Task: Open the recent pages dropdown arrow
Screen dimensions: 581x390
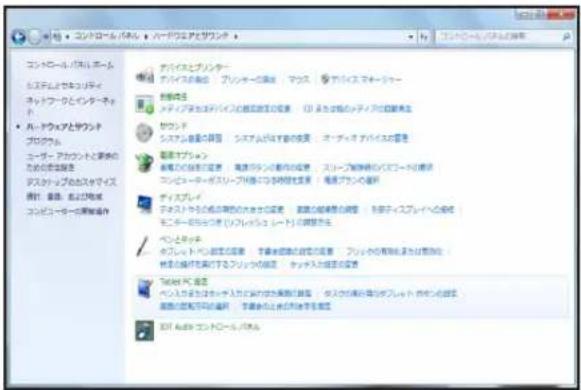Action: coord(46,37)
